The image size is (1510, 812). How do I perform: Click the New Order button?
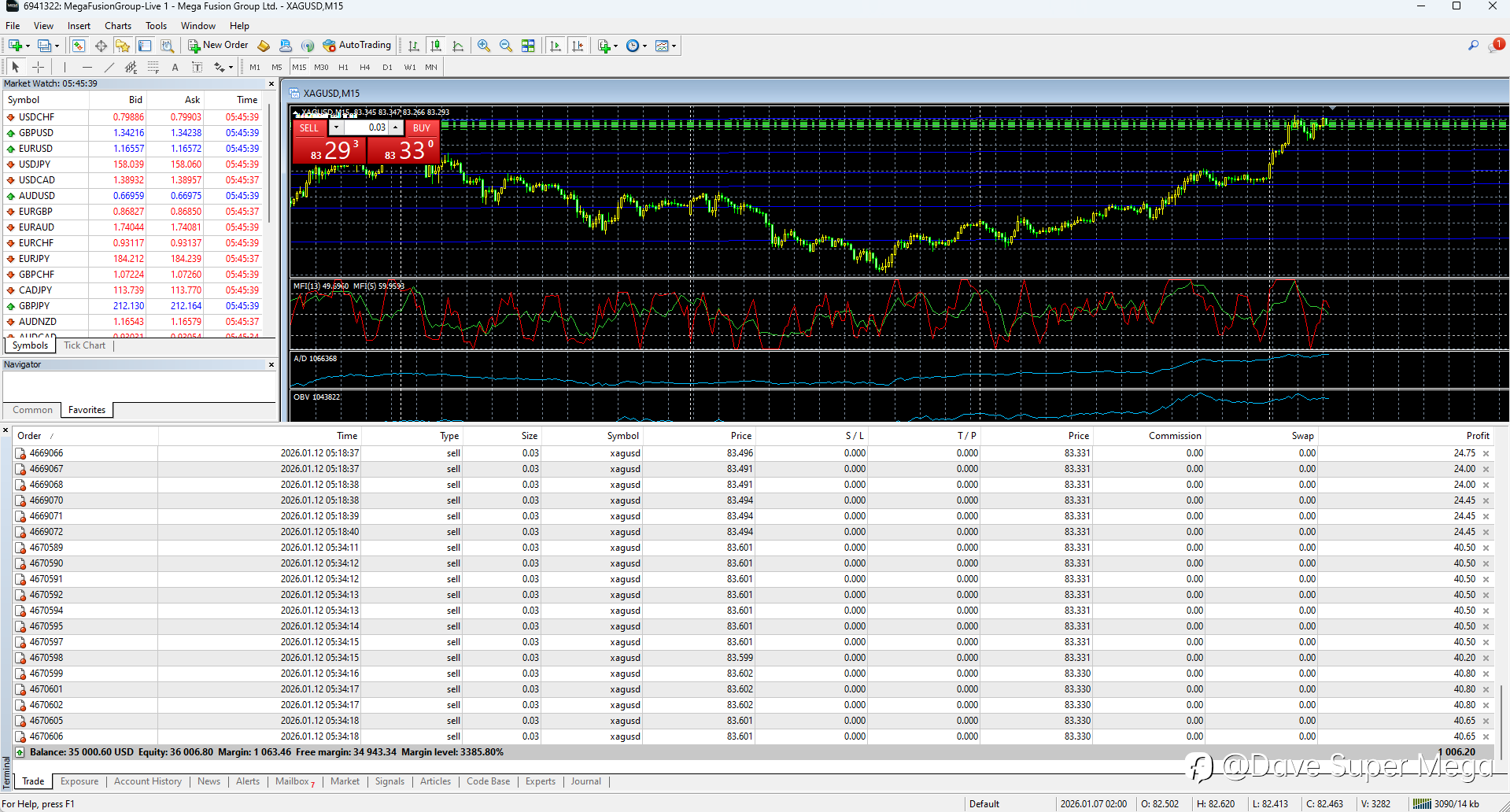click(x=218, y=46)
